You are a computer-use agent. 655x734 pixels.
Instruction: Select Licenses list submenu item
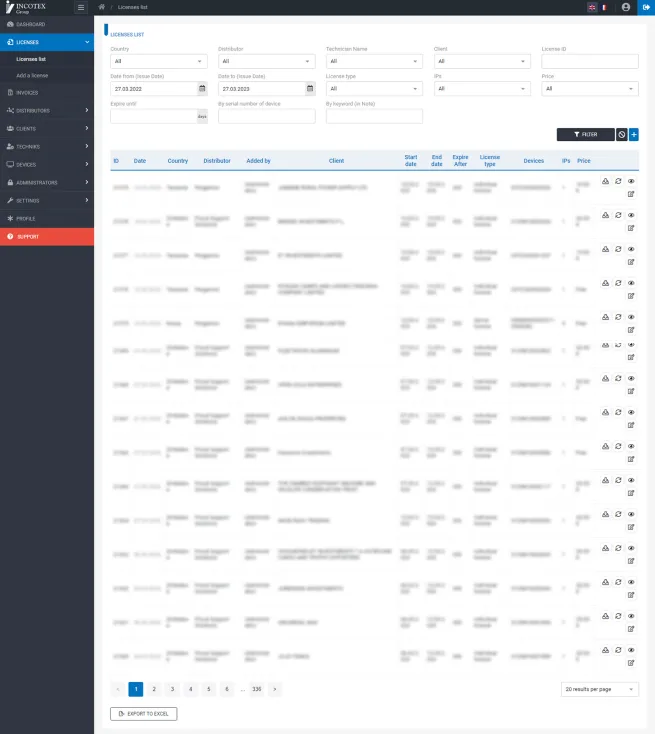coord(31,59)
